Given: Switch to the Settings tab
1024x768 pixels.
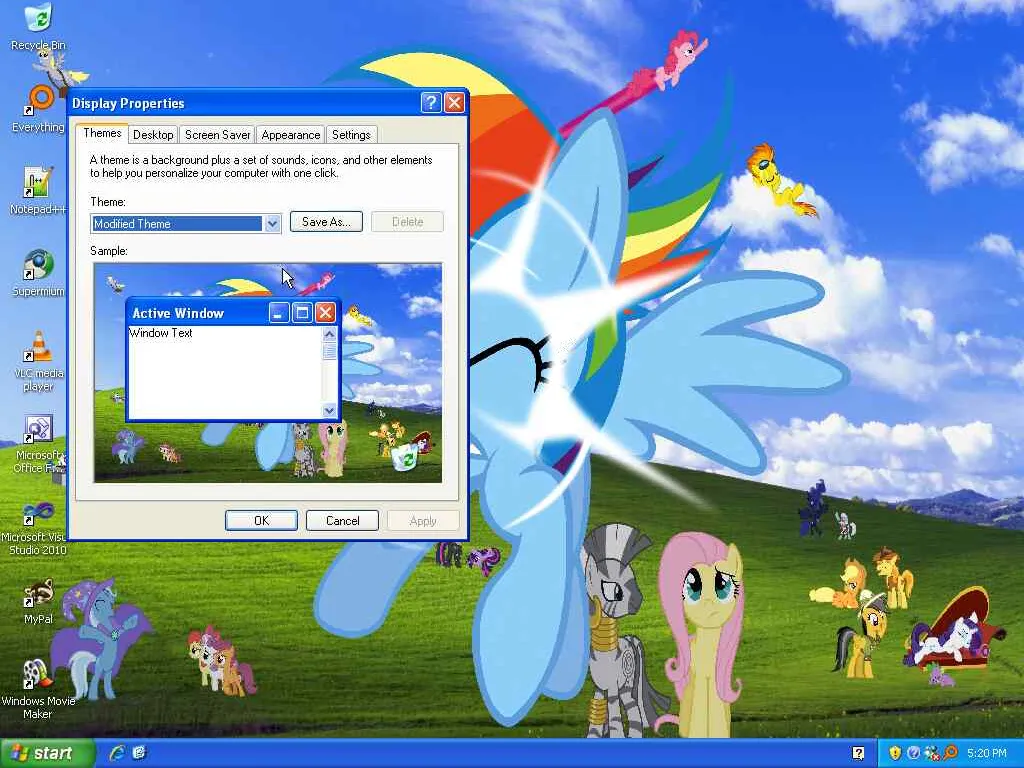Looking at the screenshot, I should point(351,135).
